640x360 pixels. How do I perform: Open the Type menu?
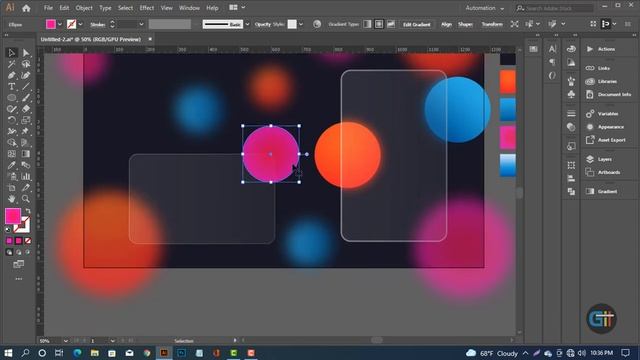[x=105, y=8]
